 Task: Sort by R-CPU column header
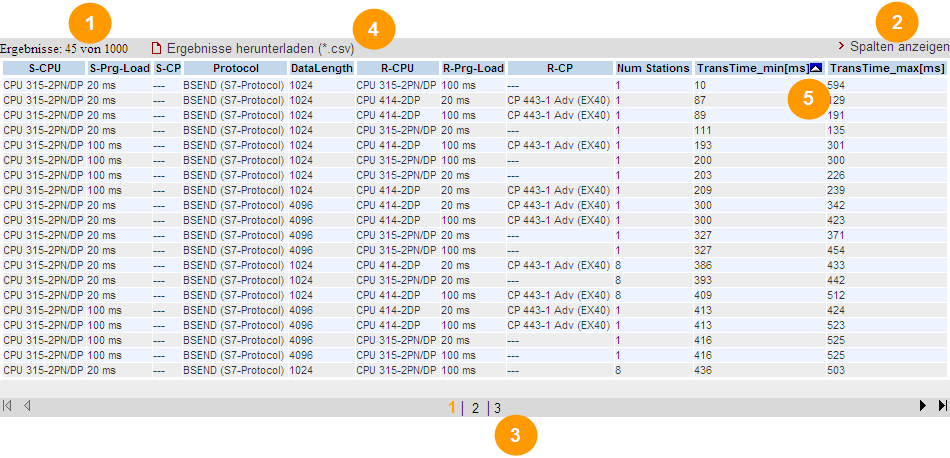[397, 68]
